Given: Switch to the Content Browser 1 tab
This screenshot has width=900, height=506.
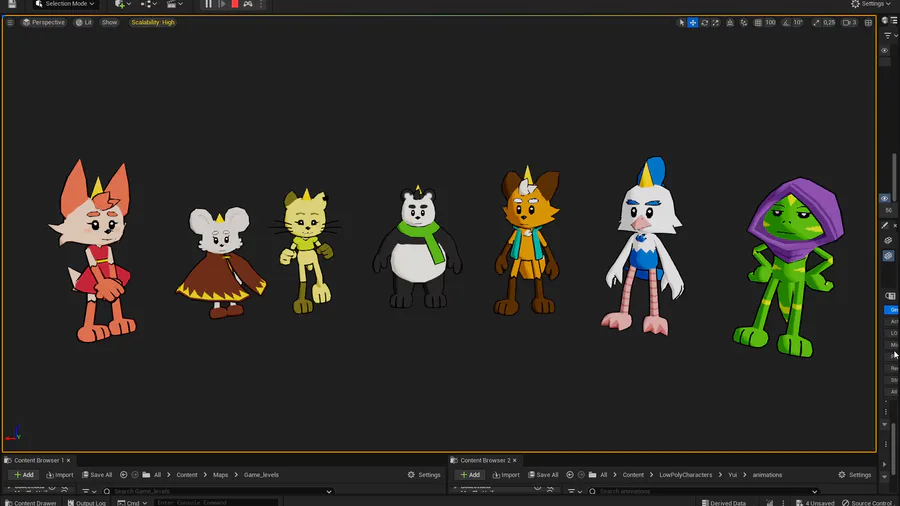Looking at the screenshot, I should tap(38, 460).
